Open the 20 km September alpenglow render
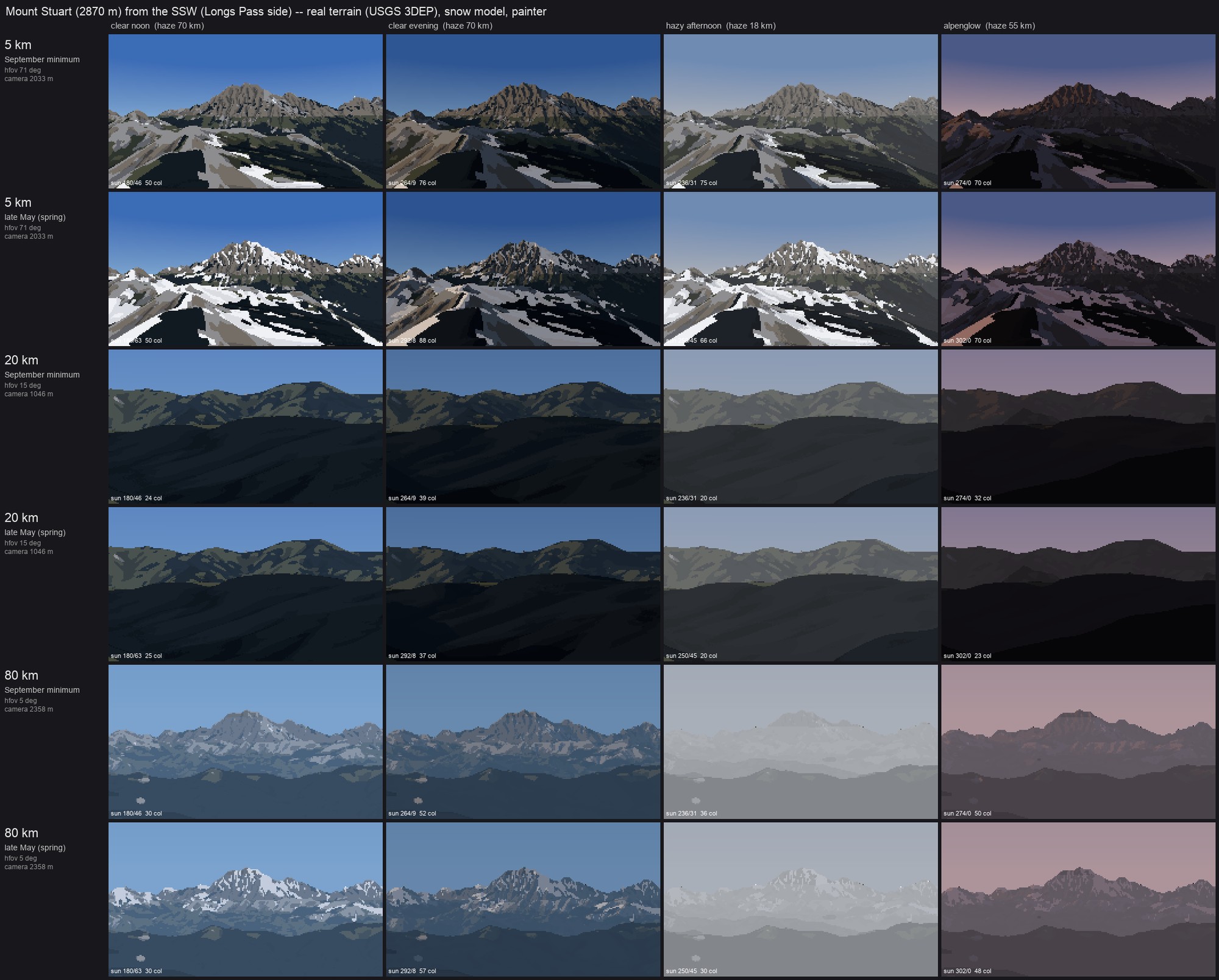The width and height of the screenshot is (1219, 980). tap(1078, 427)
